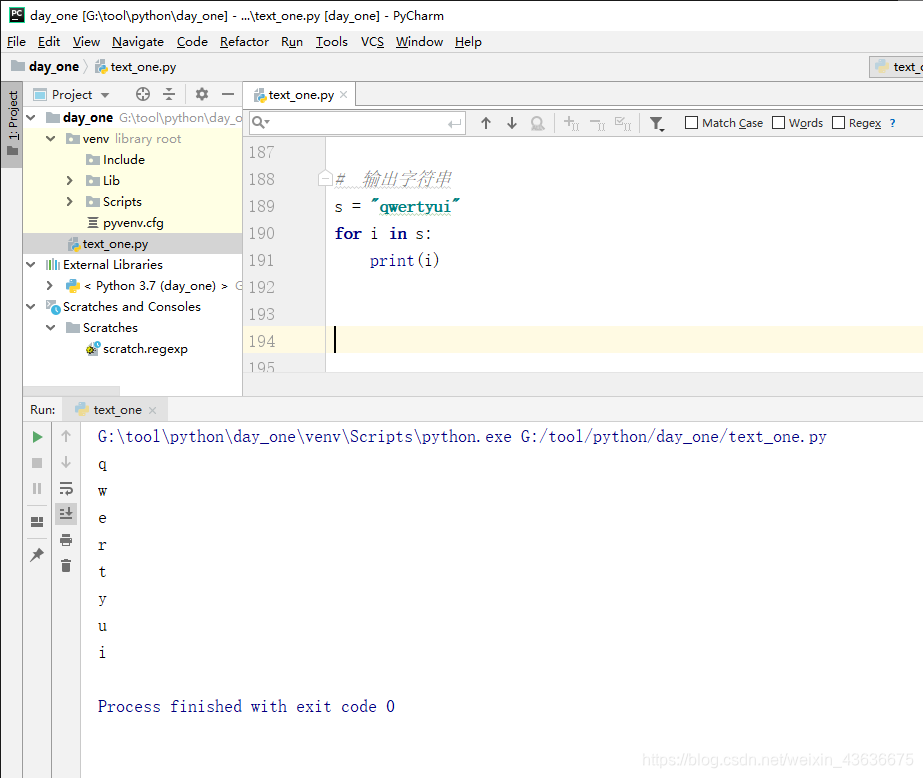Open the Refactor menu
The height and width of the screenshot is (778, 923).
click(244, 42)
